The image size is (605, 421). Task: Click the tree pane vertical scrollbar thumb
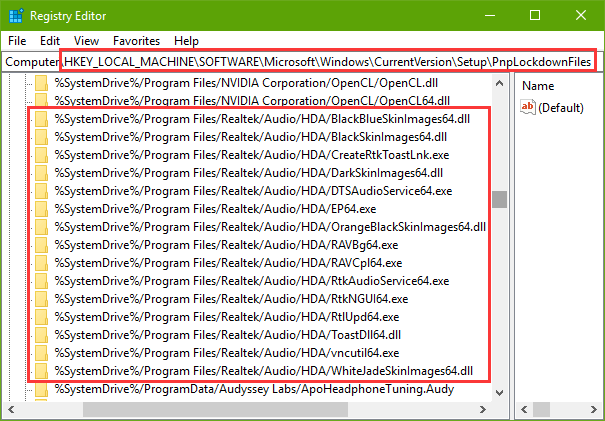click(499, 200)
